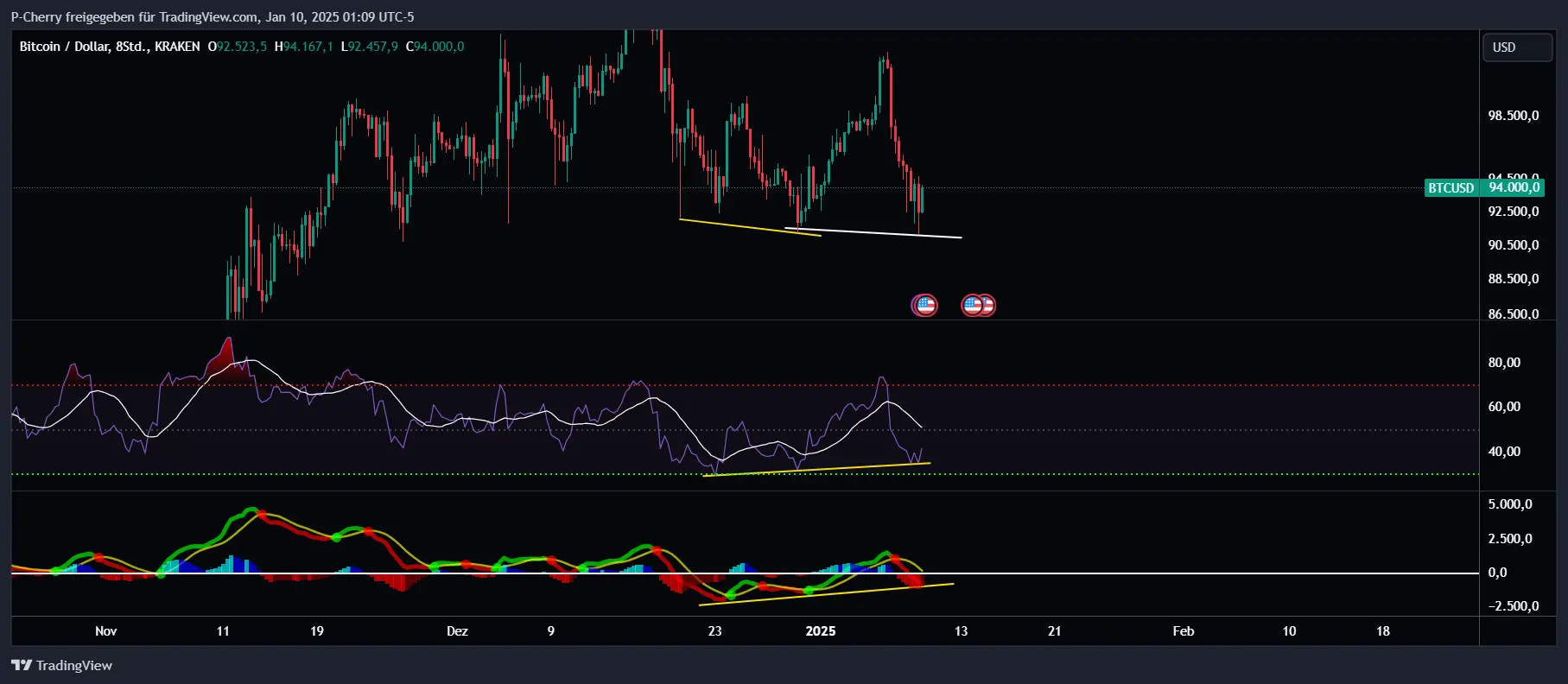The height and width of the screenshot is (684, 1568).
Task: Click the 88.500,0 price axis label
Action: 1513,279
